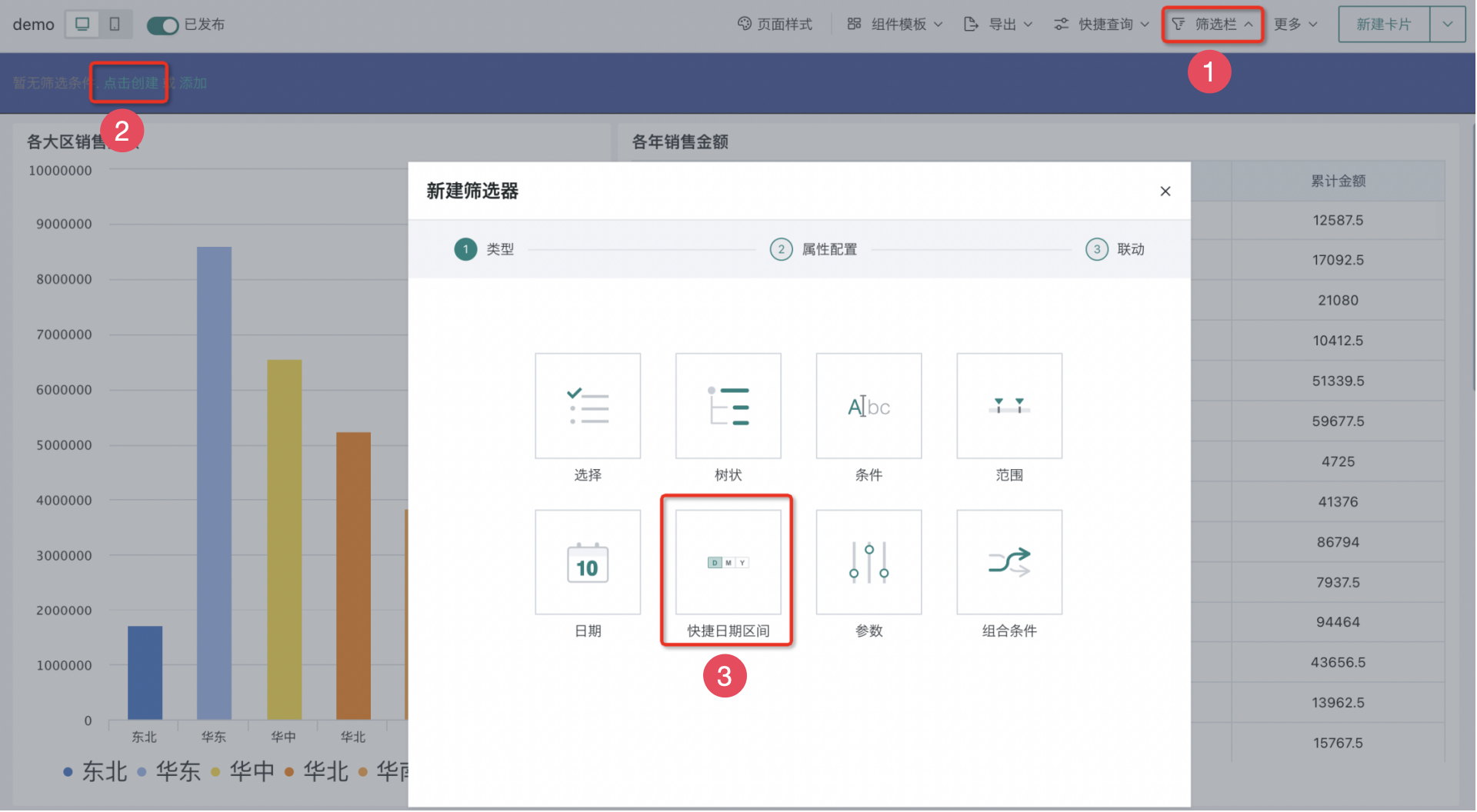Select the 51339.5 table cell
This screenshot has height=812, width=1477.
(x=1338, y=381)
